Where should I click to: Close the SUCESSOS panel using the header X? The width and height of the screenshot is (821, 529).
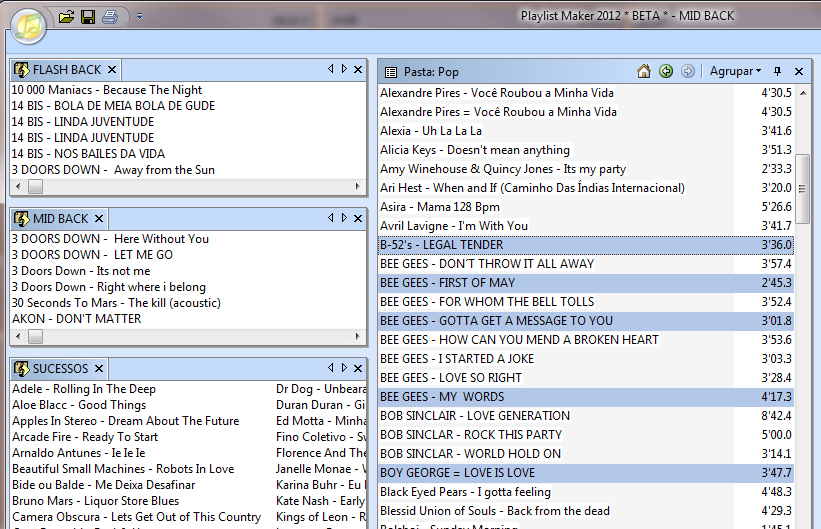[358, 368]
